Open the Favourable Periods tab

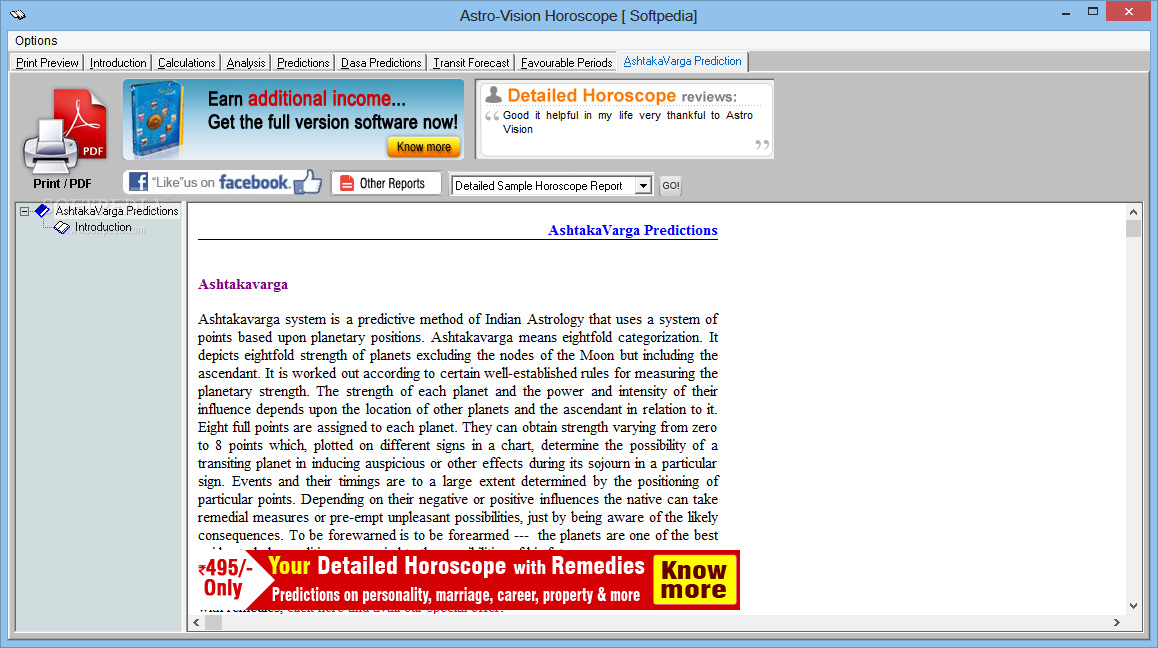coord(566,63)
